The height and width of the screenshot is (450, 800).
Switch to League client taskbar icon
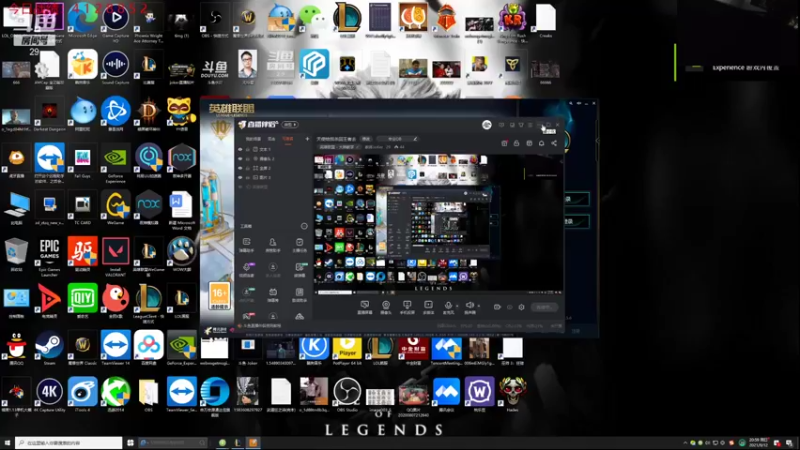pos(237,443)
